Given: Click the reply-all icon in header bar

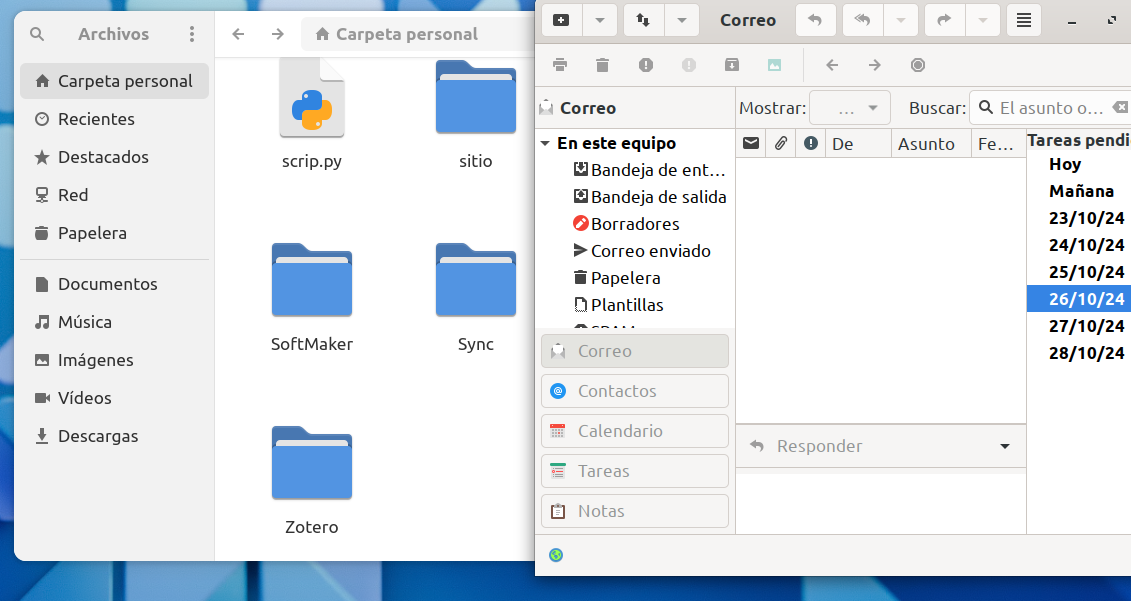Looking at the screenshot, I should pos(862,20).
